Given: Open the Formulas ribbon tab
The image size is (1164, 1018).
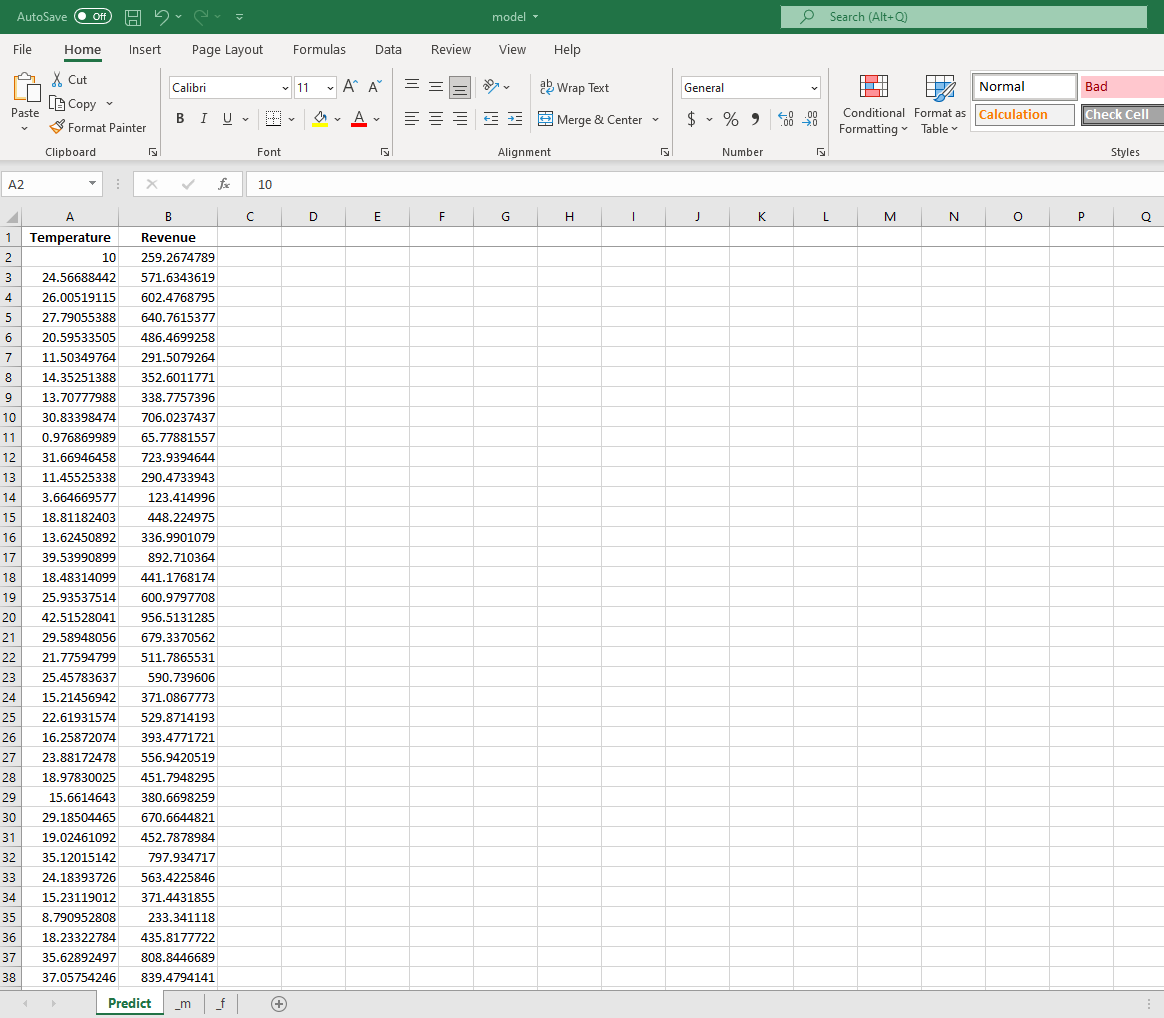Looking at the screenshot, I should [x=319, y=49].
